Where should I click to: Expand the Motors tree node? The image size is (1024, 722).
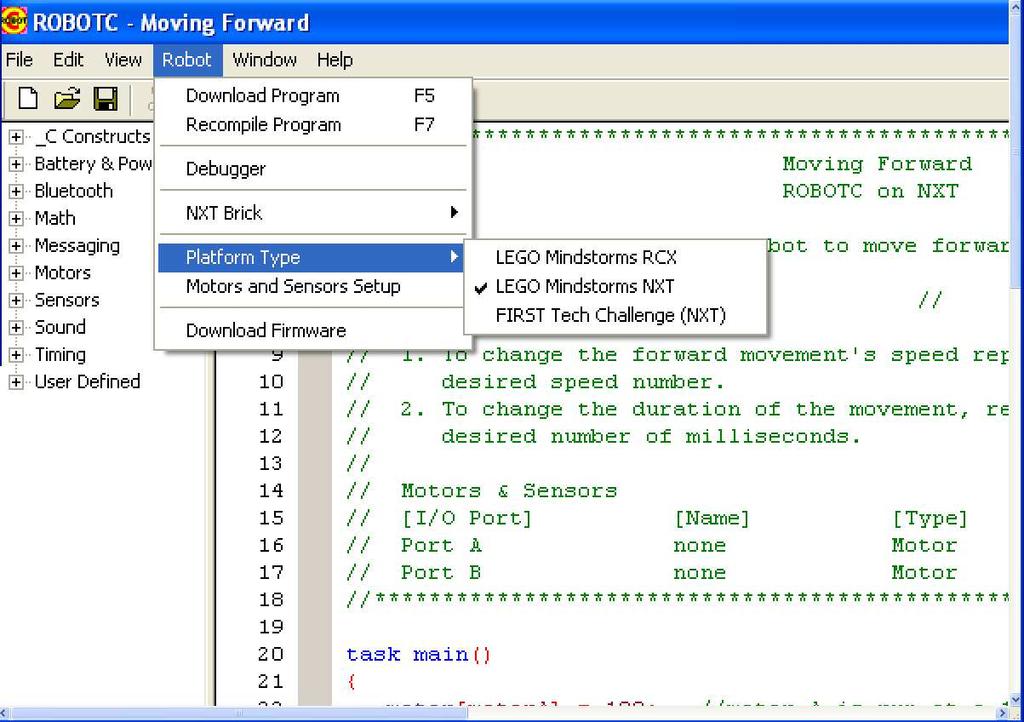tap(16, 273)
